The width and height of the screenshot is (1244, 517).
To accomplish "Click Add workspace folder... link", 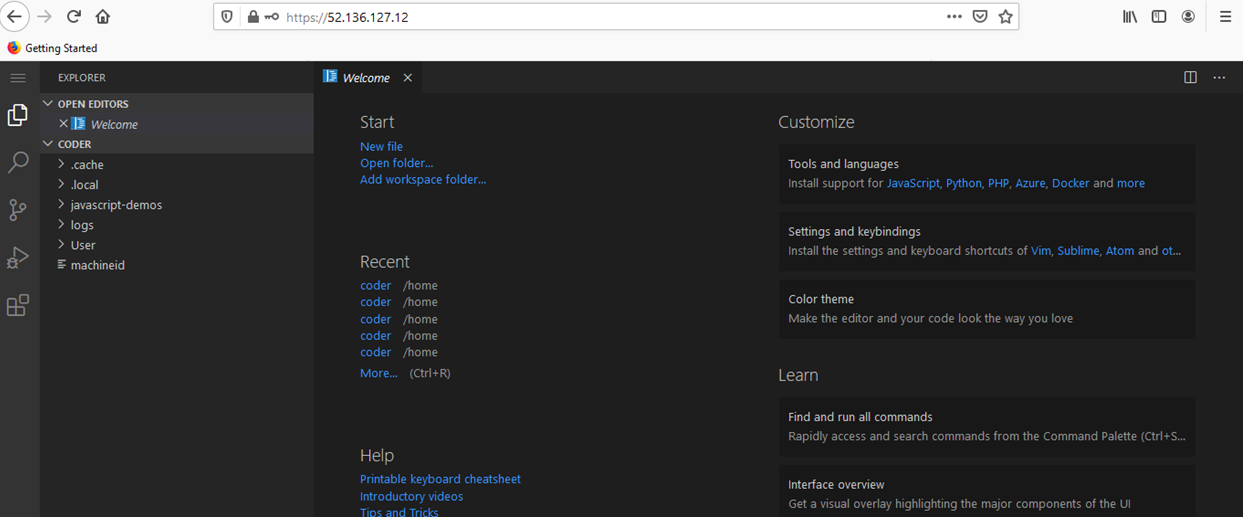I will click(x=423, y=180).
